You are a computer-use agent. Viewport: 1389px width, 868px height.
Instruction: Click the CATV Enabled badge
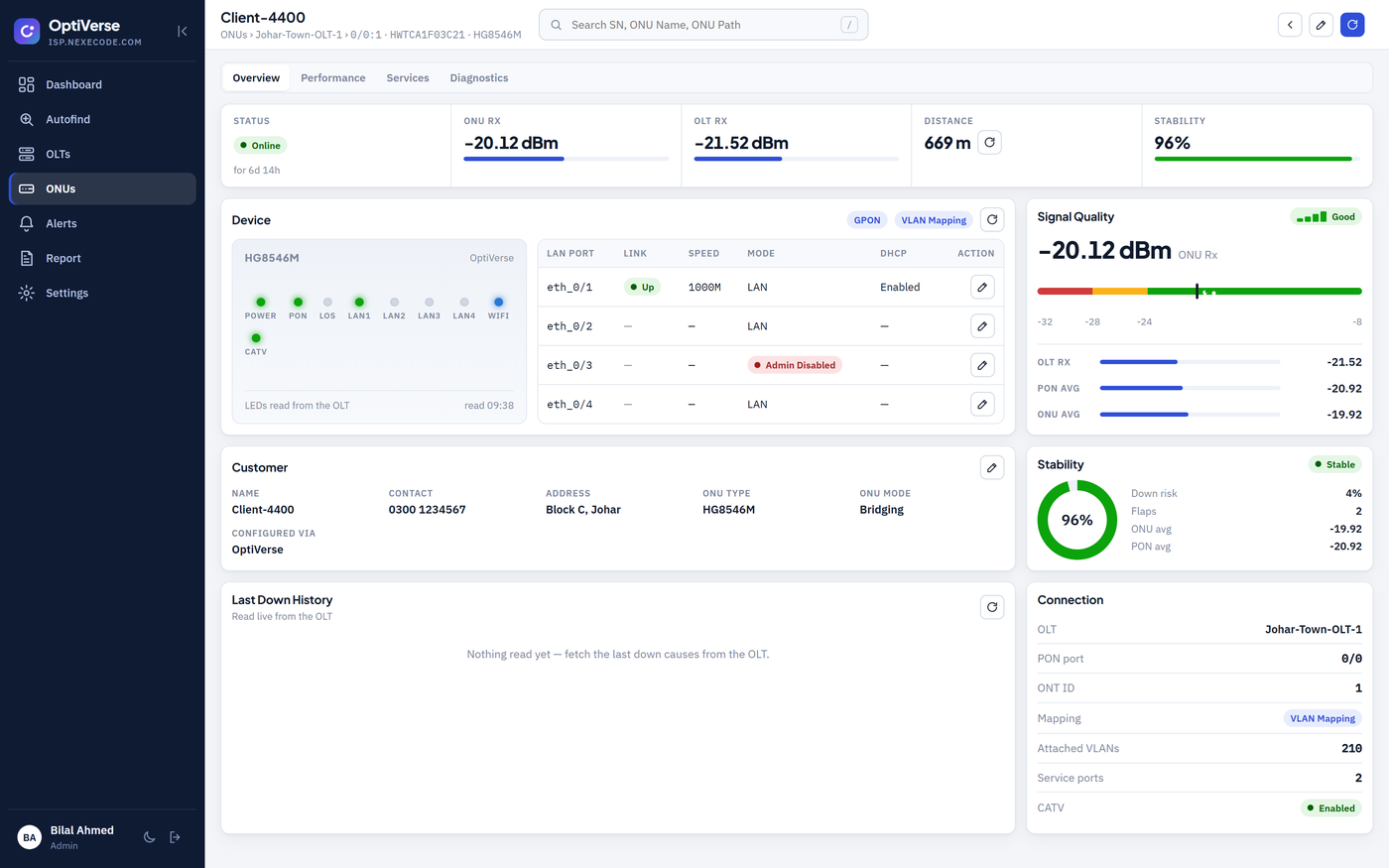[x=1331, y=808]
